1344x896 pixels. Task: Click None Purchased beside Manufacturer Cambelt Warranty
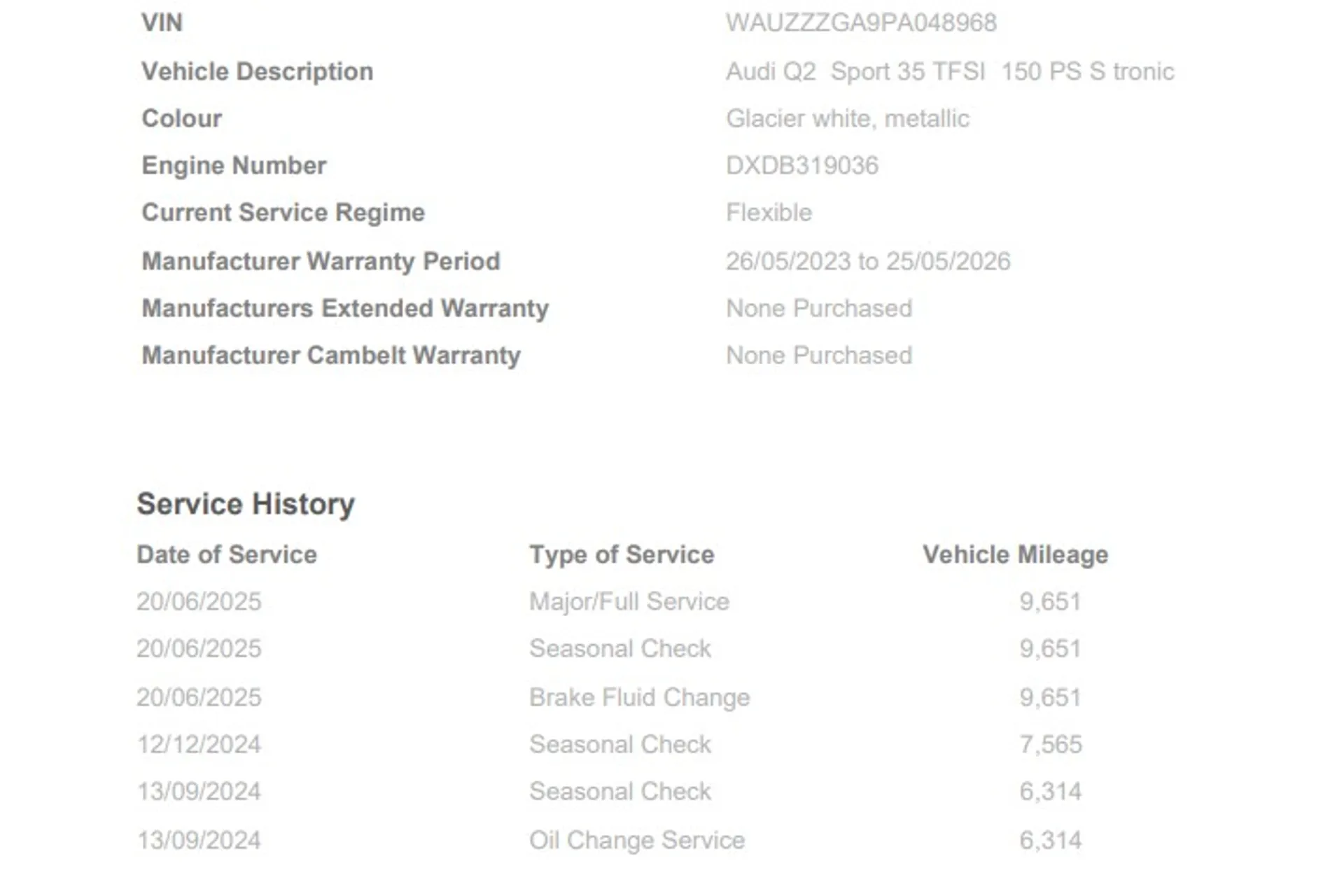coord(819,356)
